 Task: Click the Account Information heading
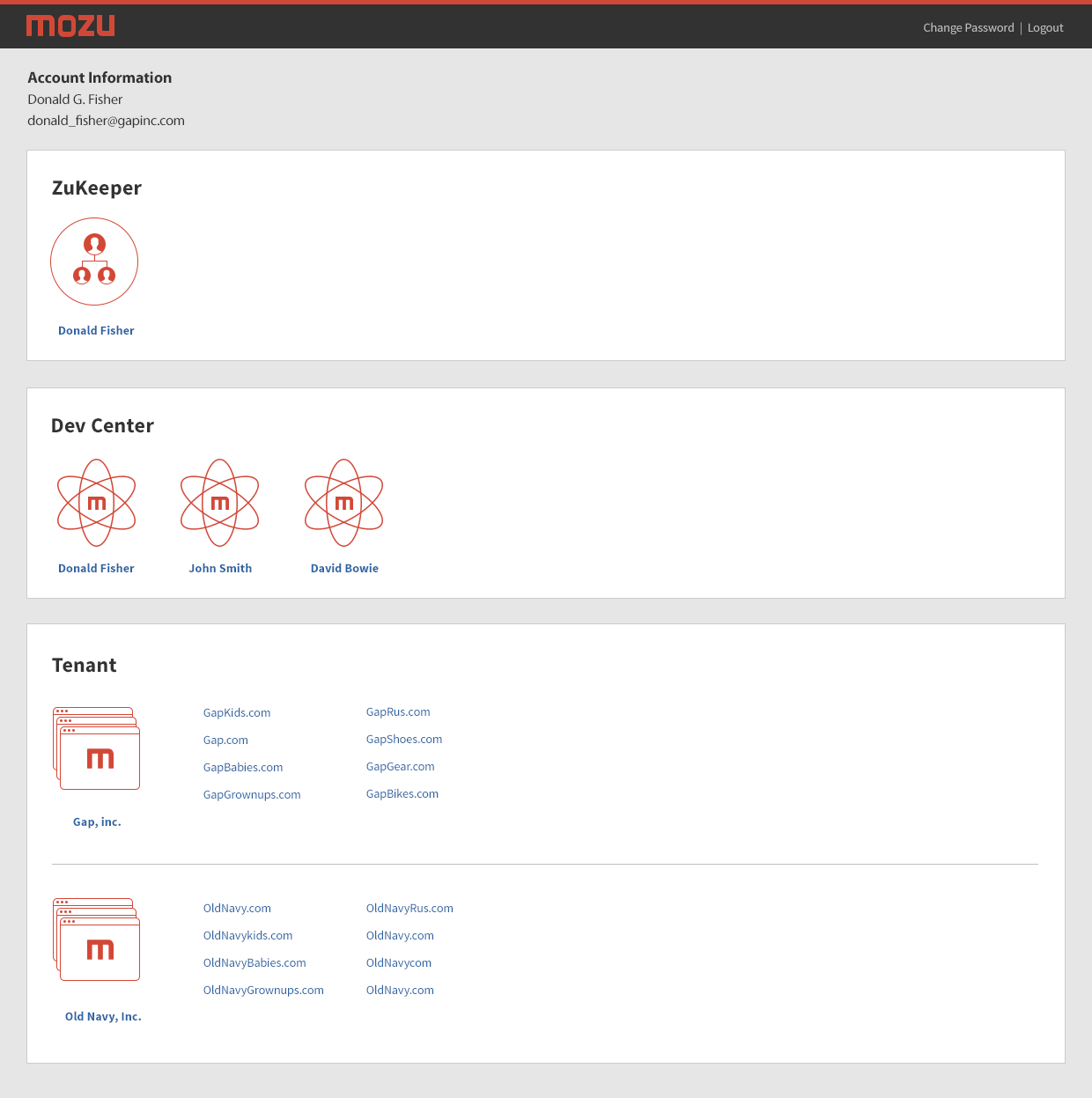click(x=100, y=77)
